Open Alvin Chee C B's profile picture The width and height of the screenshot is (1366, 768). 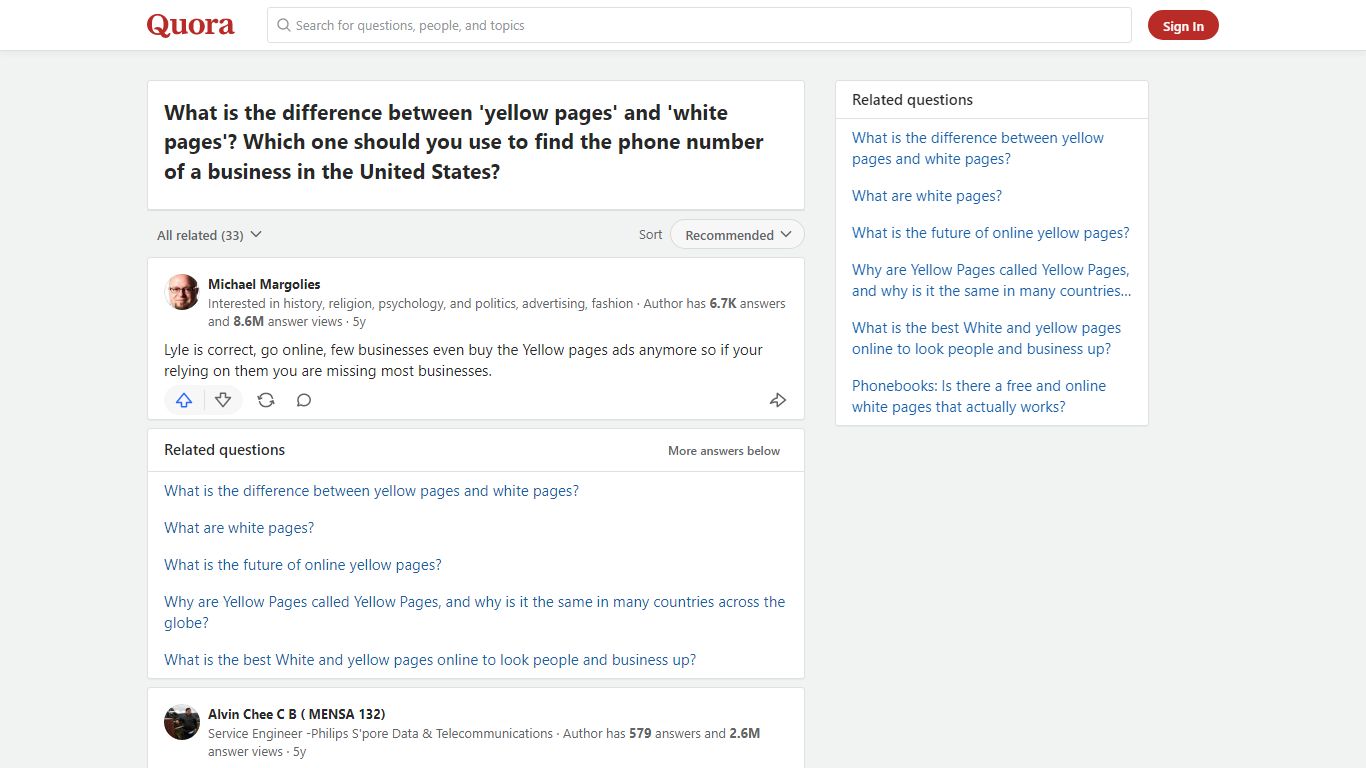182,722
